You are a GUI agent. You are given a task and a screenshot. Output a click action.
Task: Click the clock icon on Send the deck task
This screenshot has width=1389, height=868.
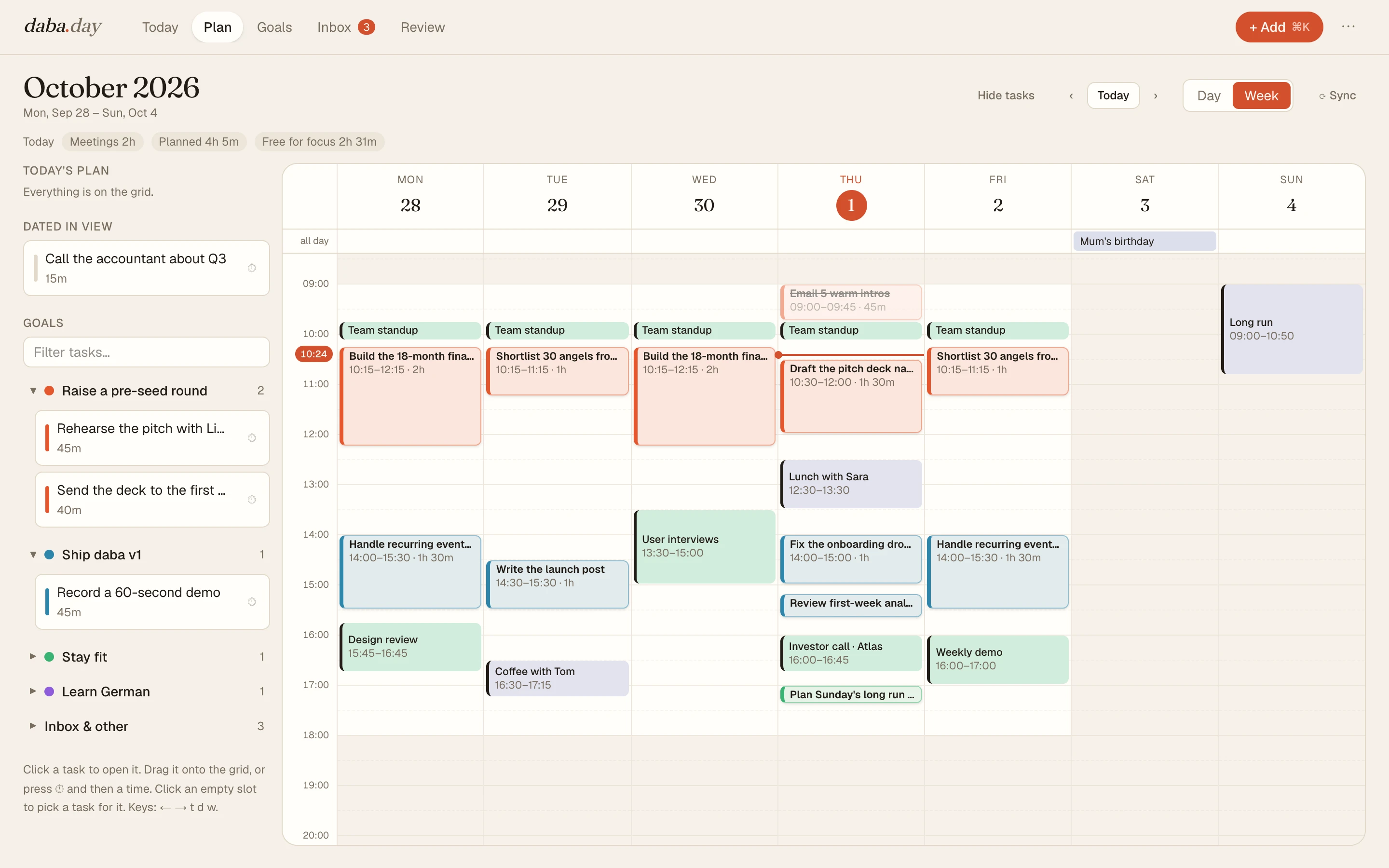251,500
